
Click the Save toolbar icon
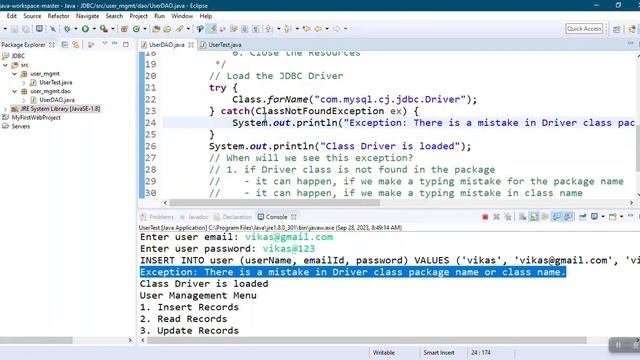click(15, 29)
